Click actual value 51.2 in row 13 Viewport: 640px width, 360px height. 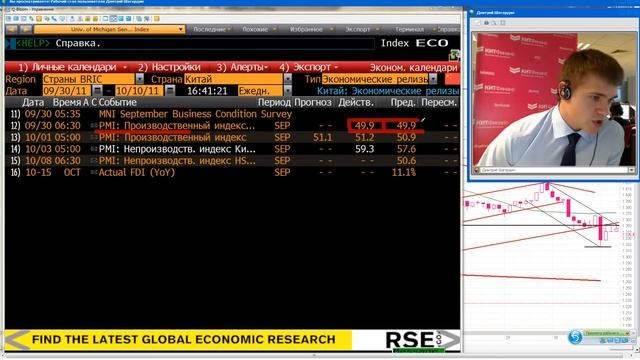click(364, 138)
